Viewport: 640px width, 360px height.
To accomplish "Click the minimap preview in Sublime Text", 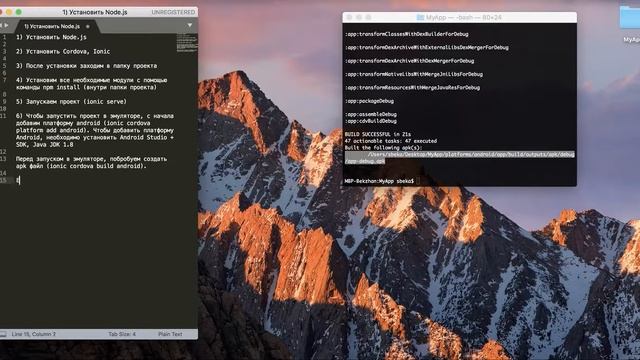I will pyautogui.click(x=187, y=43).
